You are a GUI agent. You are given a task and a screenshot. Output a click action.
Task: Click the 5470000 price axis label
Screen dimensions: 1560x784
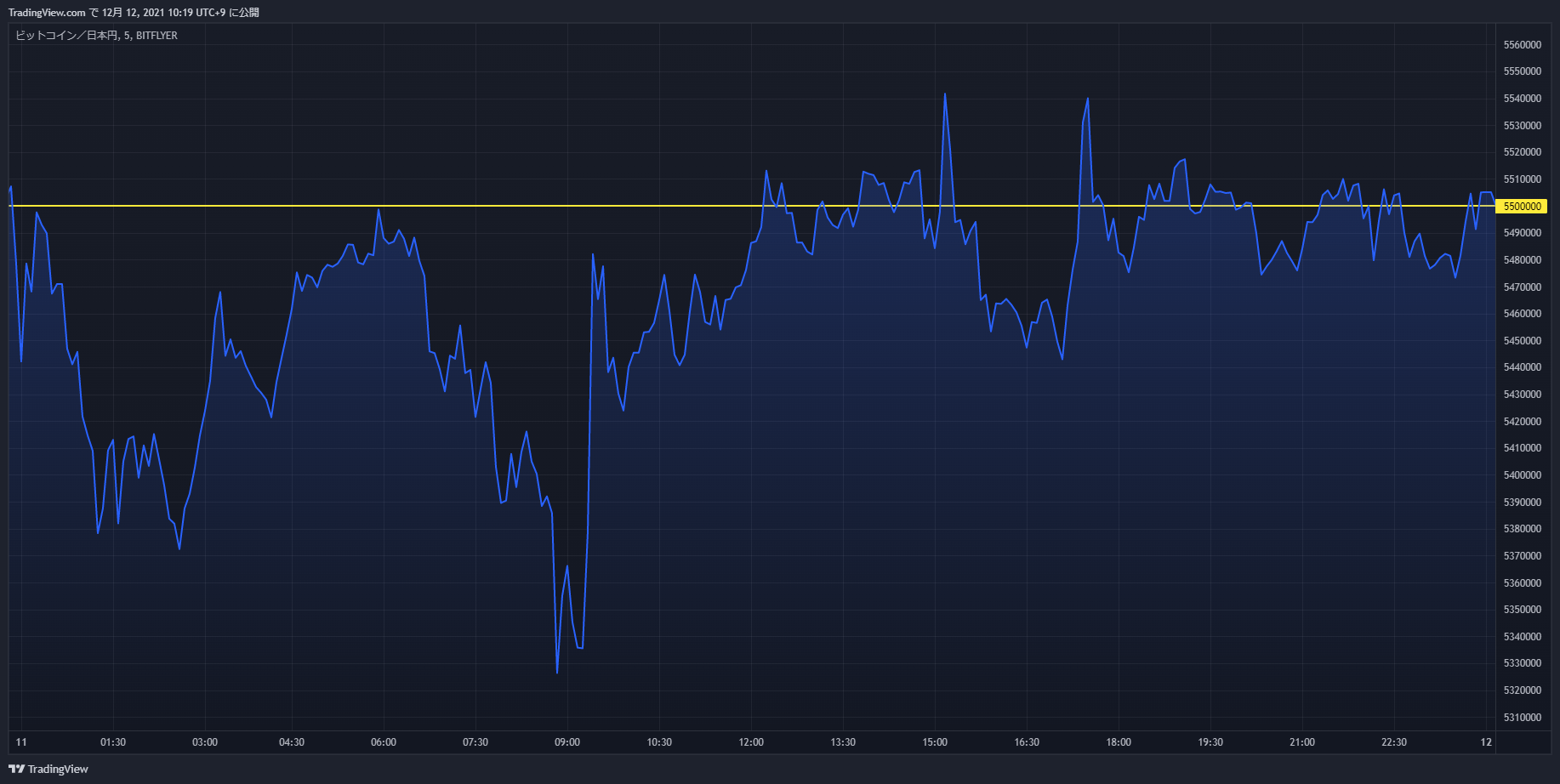click(1523, 287)
